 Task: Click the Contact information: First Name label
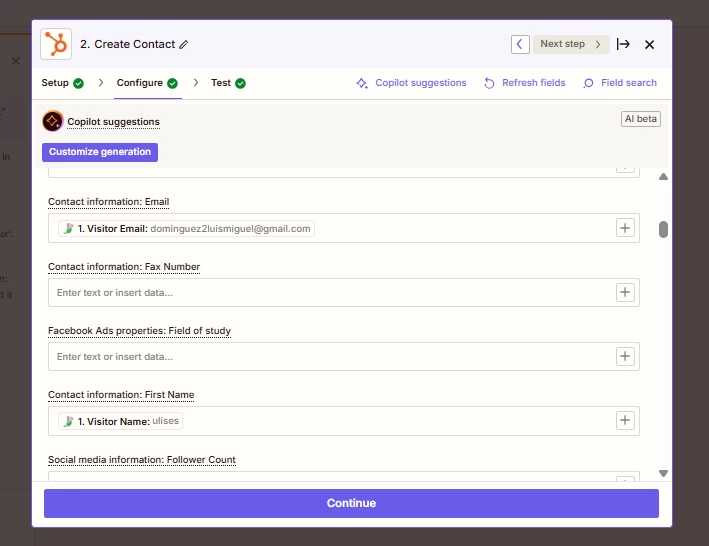[x=121, y=395]
